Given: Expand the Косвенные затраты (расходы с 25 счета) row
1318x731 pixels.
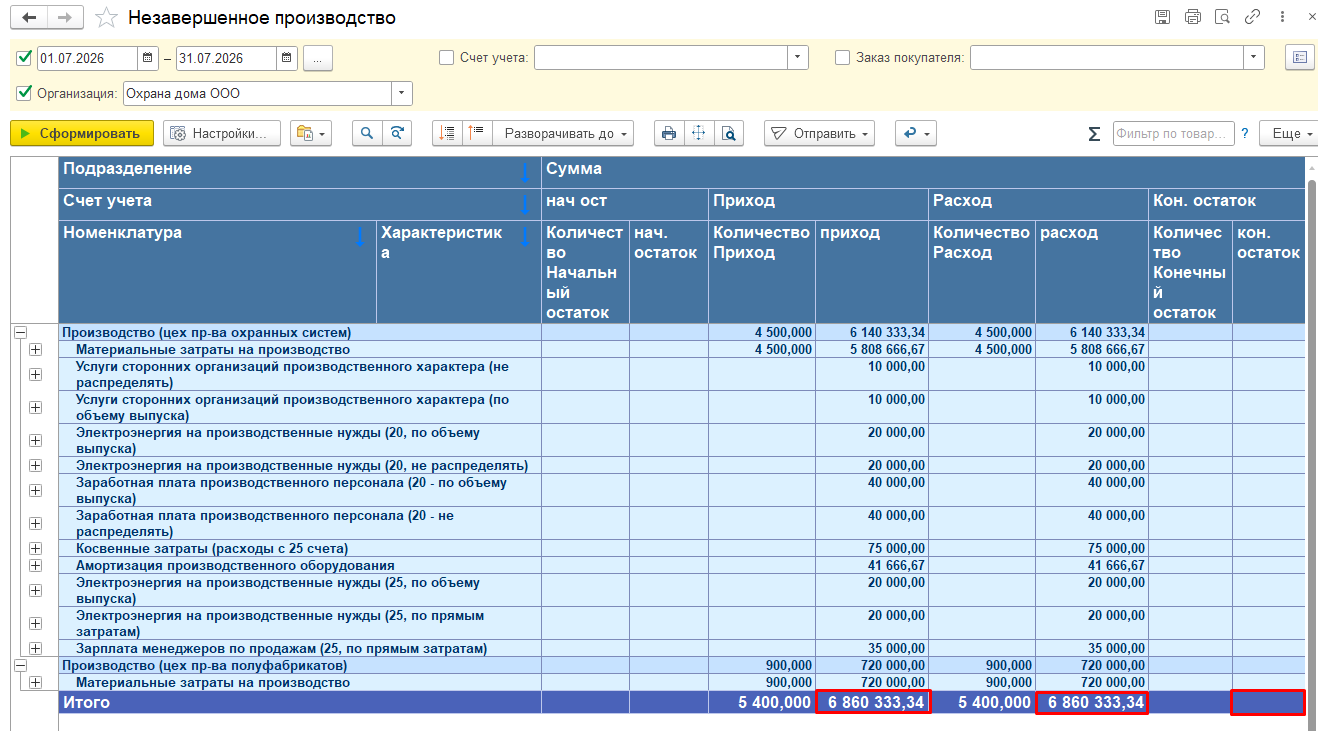Looking at the screenshot, I should [36, 548].
